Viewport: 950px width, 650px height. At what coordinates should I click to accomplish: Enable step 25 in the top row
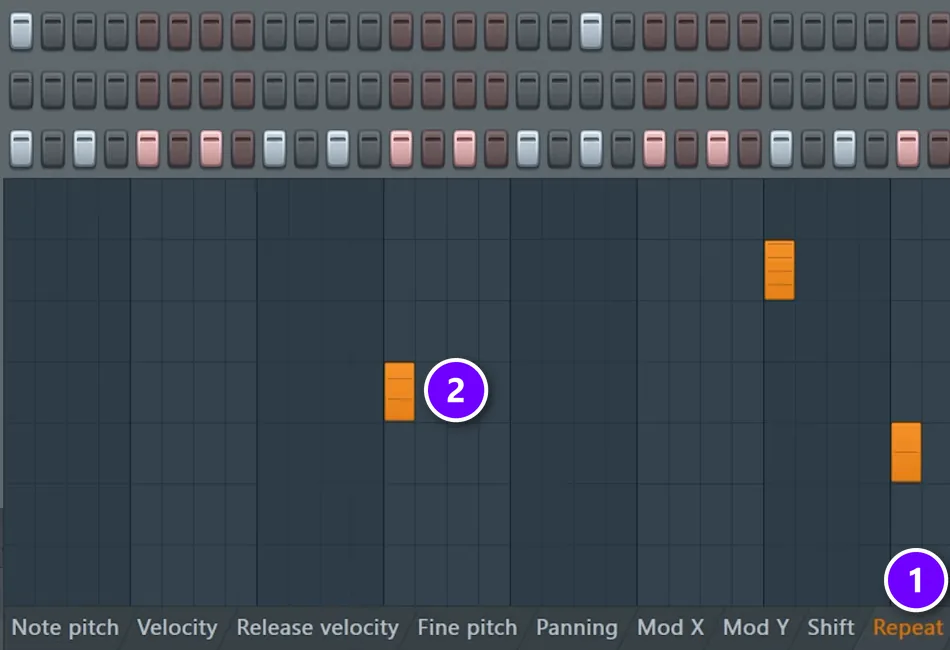781,32
